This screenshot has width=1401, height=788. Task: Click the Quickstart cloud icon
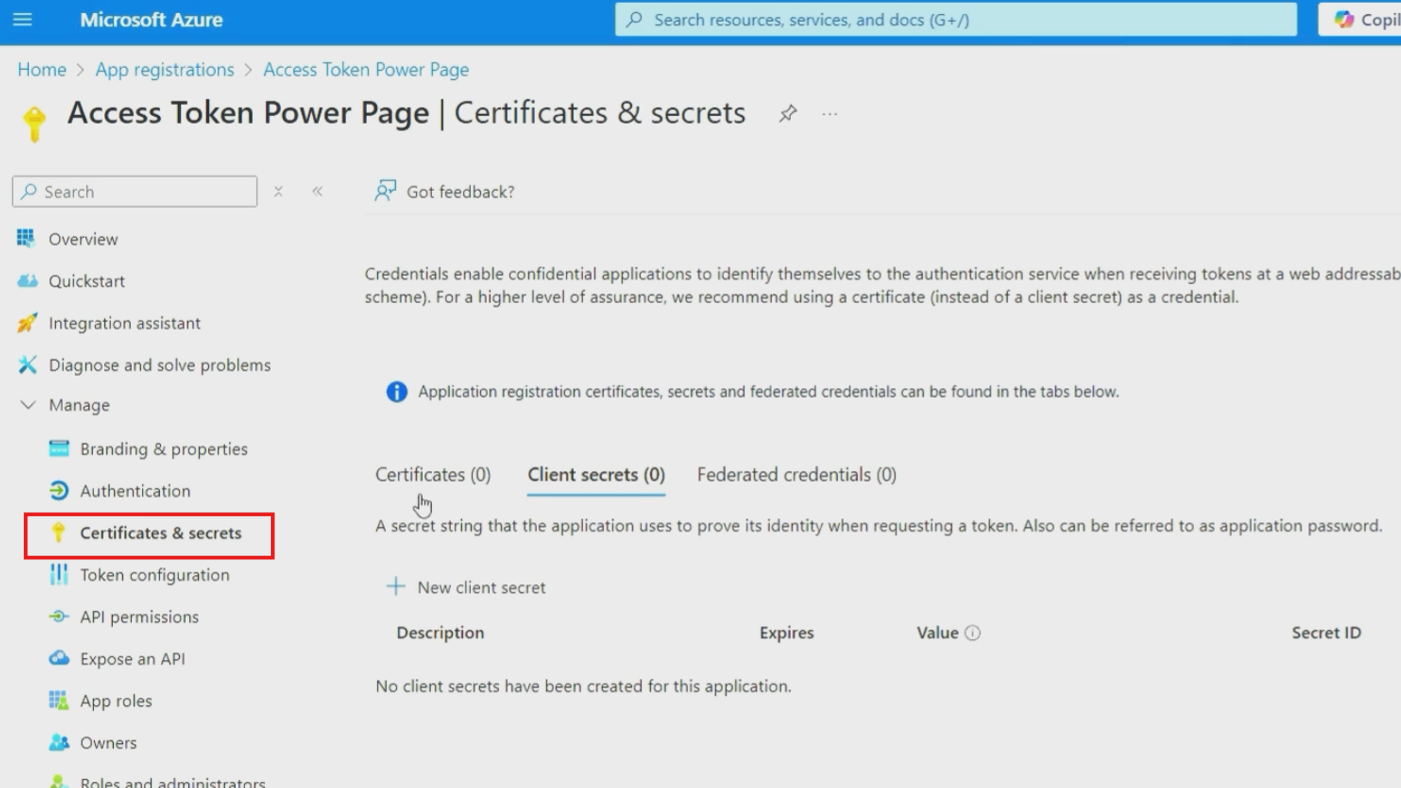pos(27,281)
